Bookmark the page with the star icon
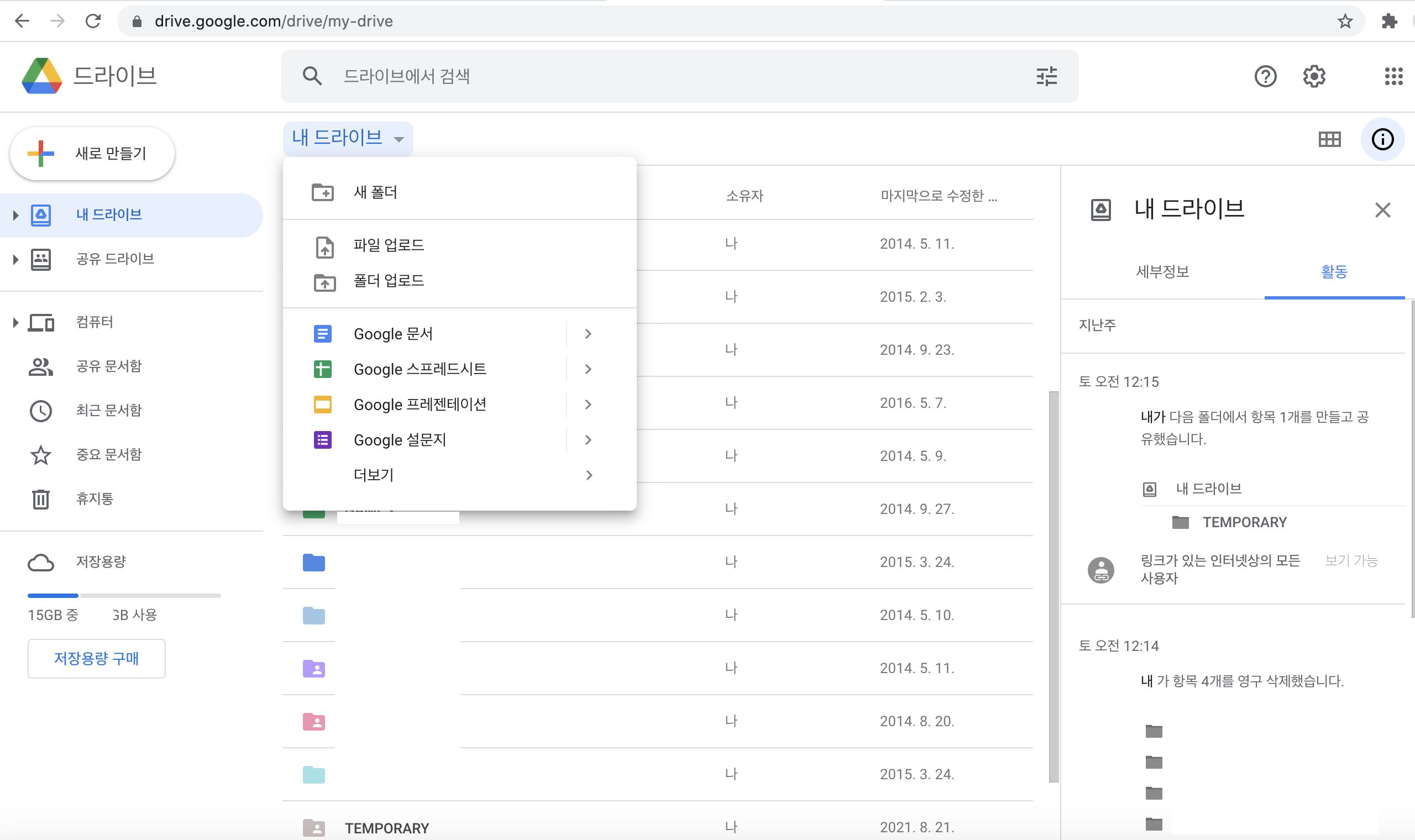Image resolution: width=1415 pixels, height=840 pixels. point(1345,21)
